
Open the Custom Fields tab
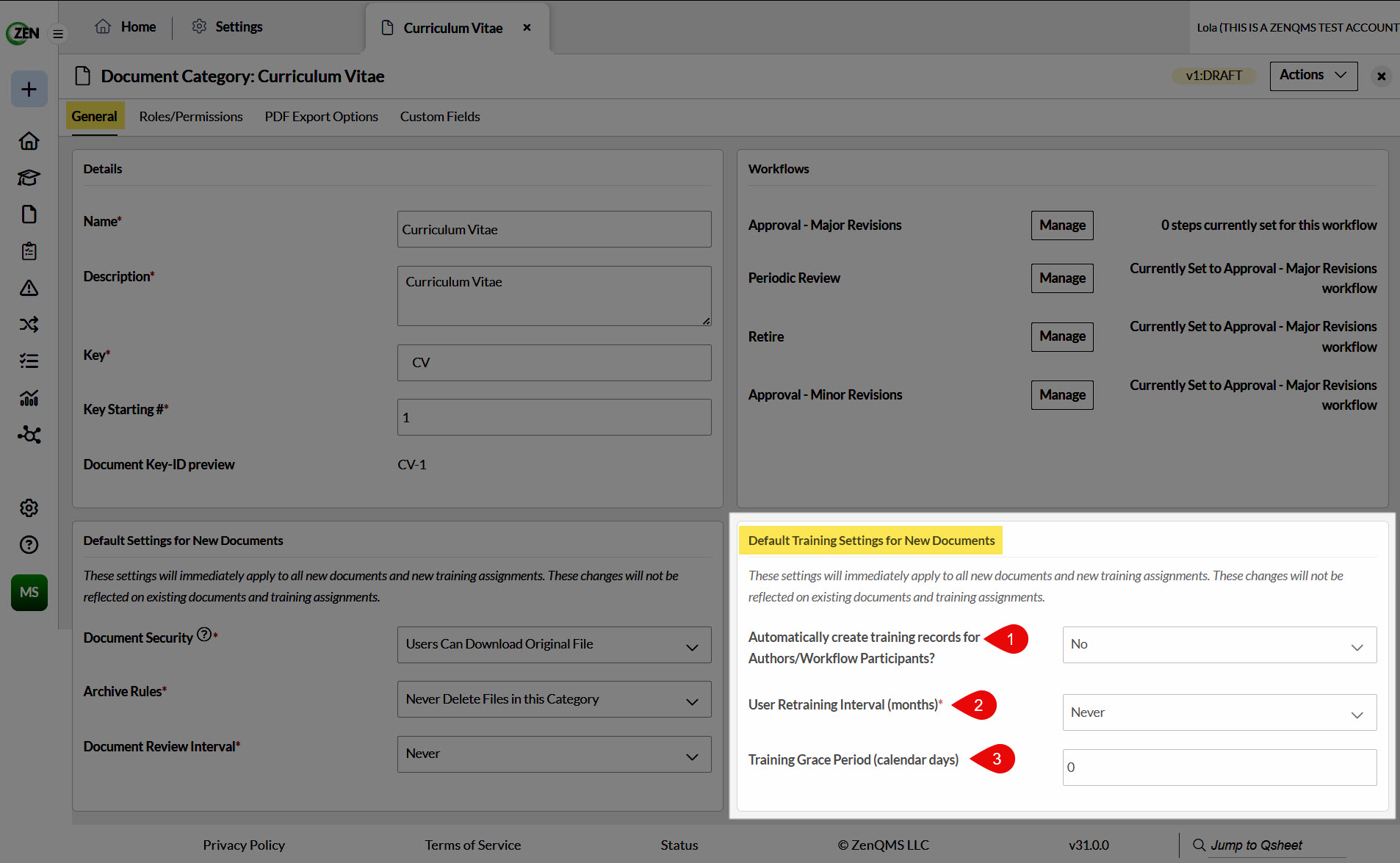(440, 116)
